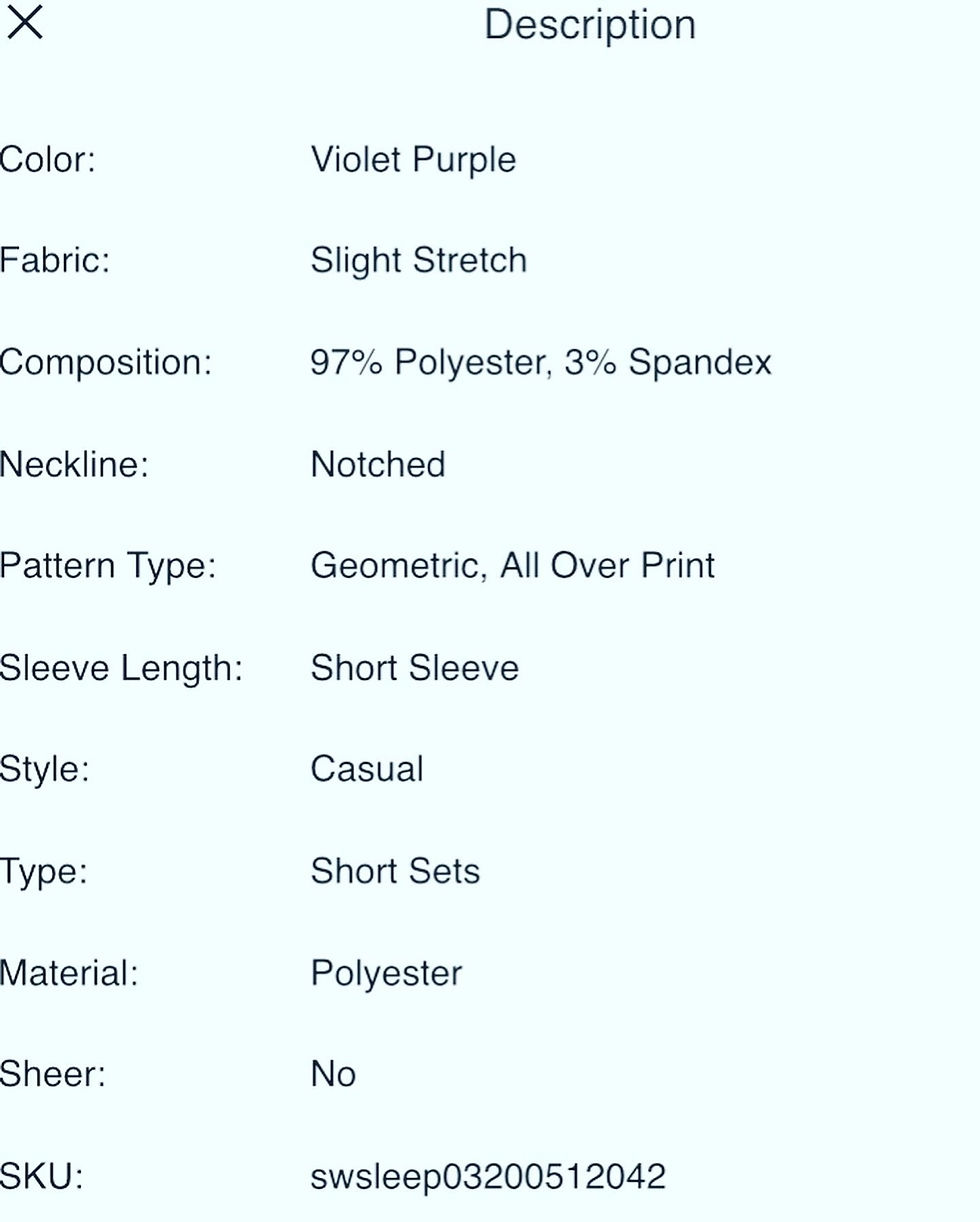This screenshot has height=1222, width=980.
Task: Click the Short Sleeve value
Action: point(415,667)
